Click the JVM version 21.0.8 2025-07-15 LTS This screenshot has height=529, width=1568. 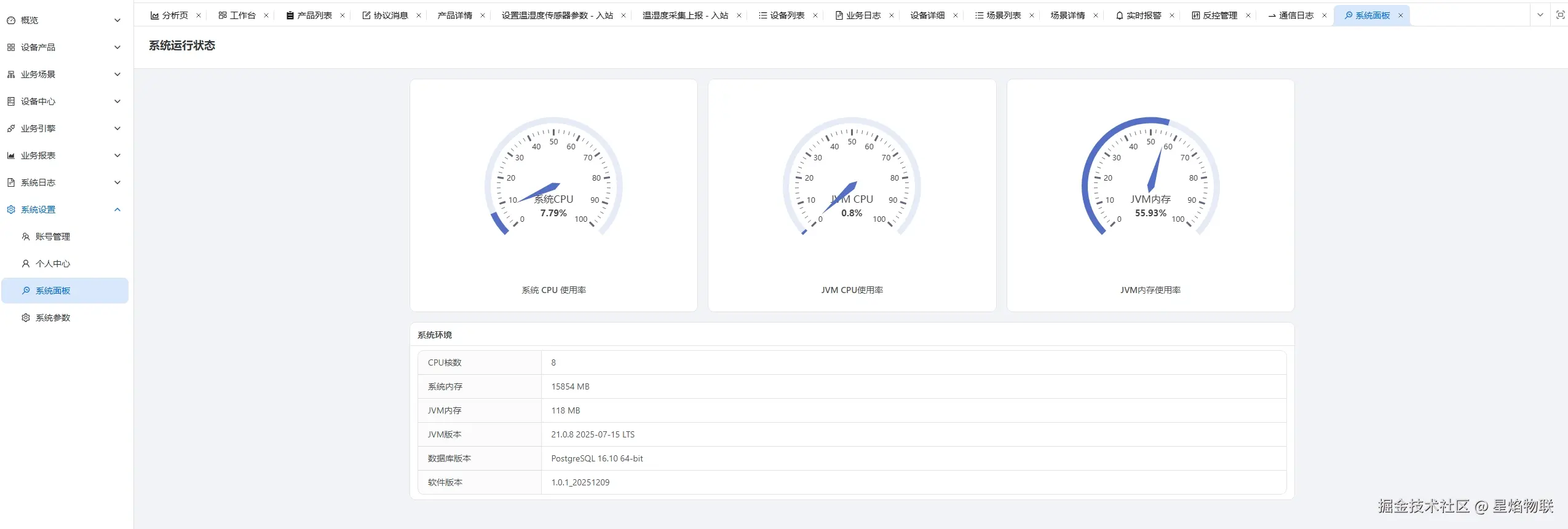pyautogui.click(x=593, y=434)
